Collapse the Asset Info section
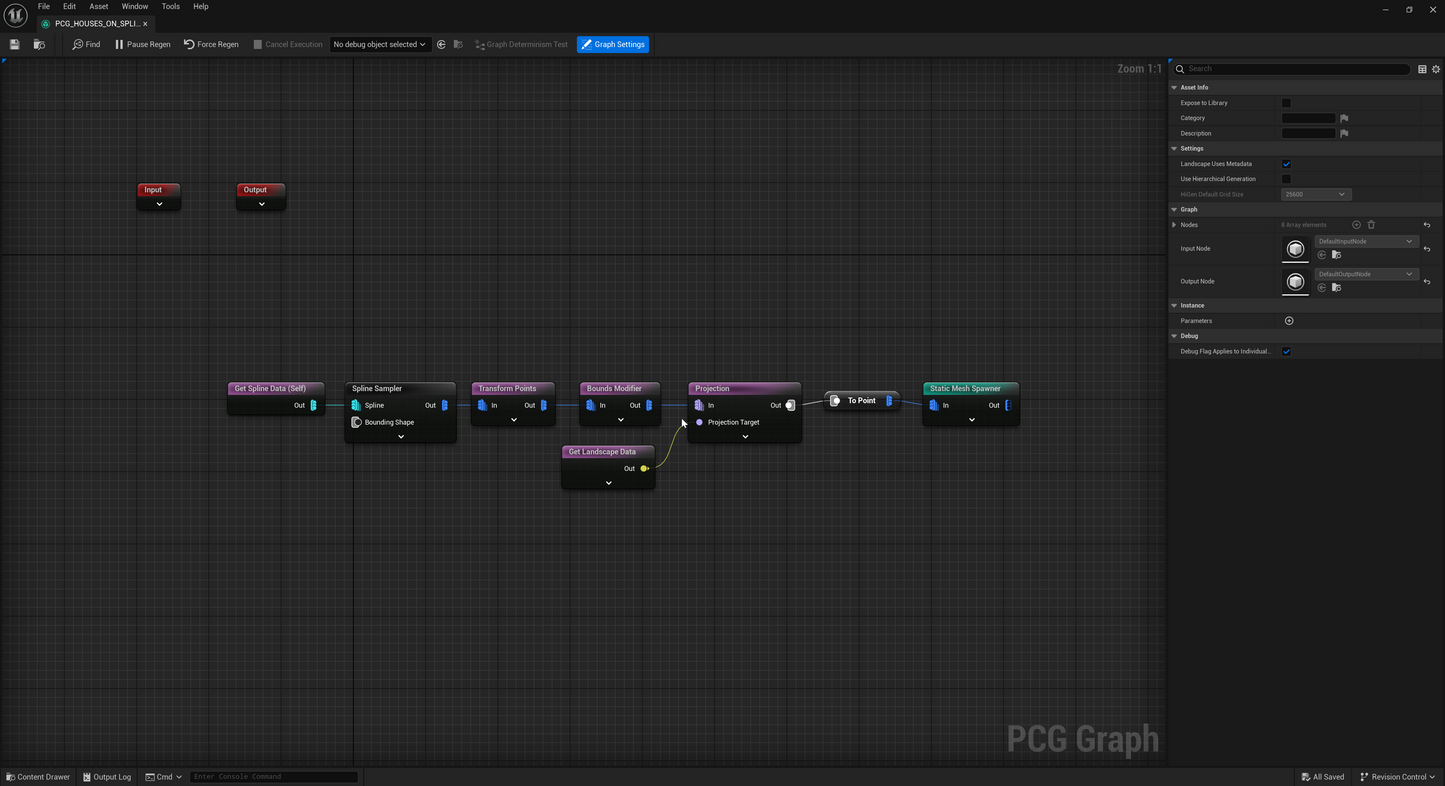Image resolution: width=1445 pixels, height=786 pixels. tap(1174, 88)
